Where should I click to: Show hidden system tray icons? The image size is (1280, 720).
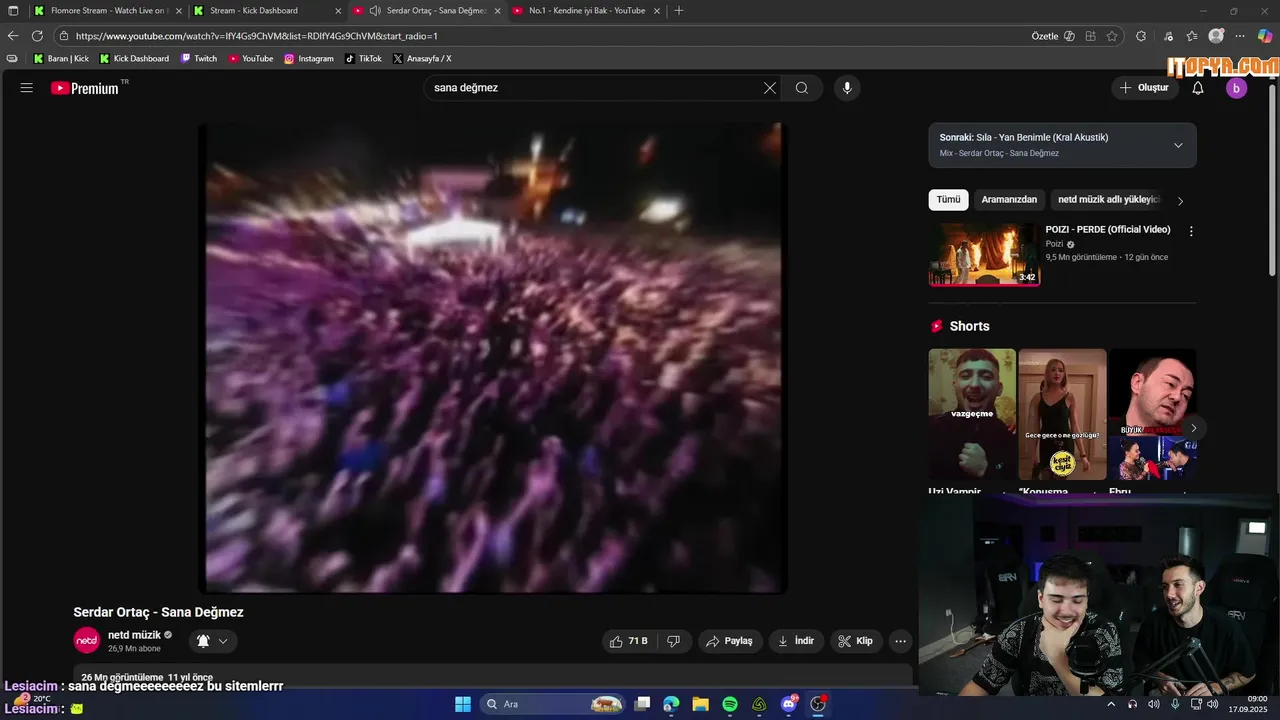(1110, 704)
